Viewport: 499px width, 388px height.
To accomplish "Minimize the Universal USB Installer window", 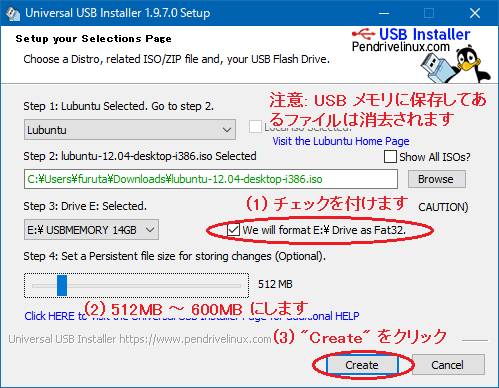I will 384,13.
